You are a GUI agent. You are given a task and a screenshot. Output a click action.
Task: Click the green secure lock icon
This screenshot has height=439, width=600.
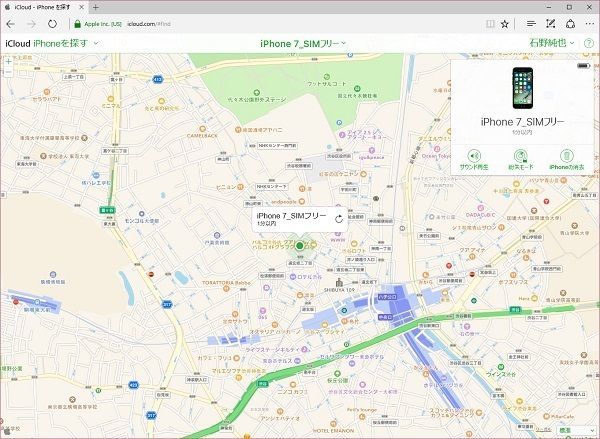pos(77,24)
